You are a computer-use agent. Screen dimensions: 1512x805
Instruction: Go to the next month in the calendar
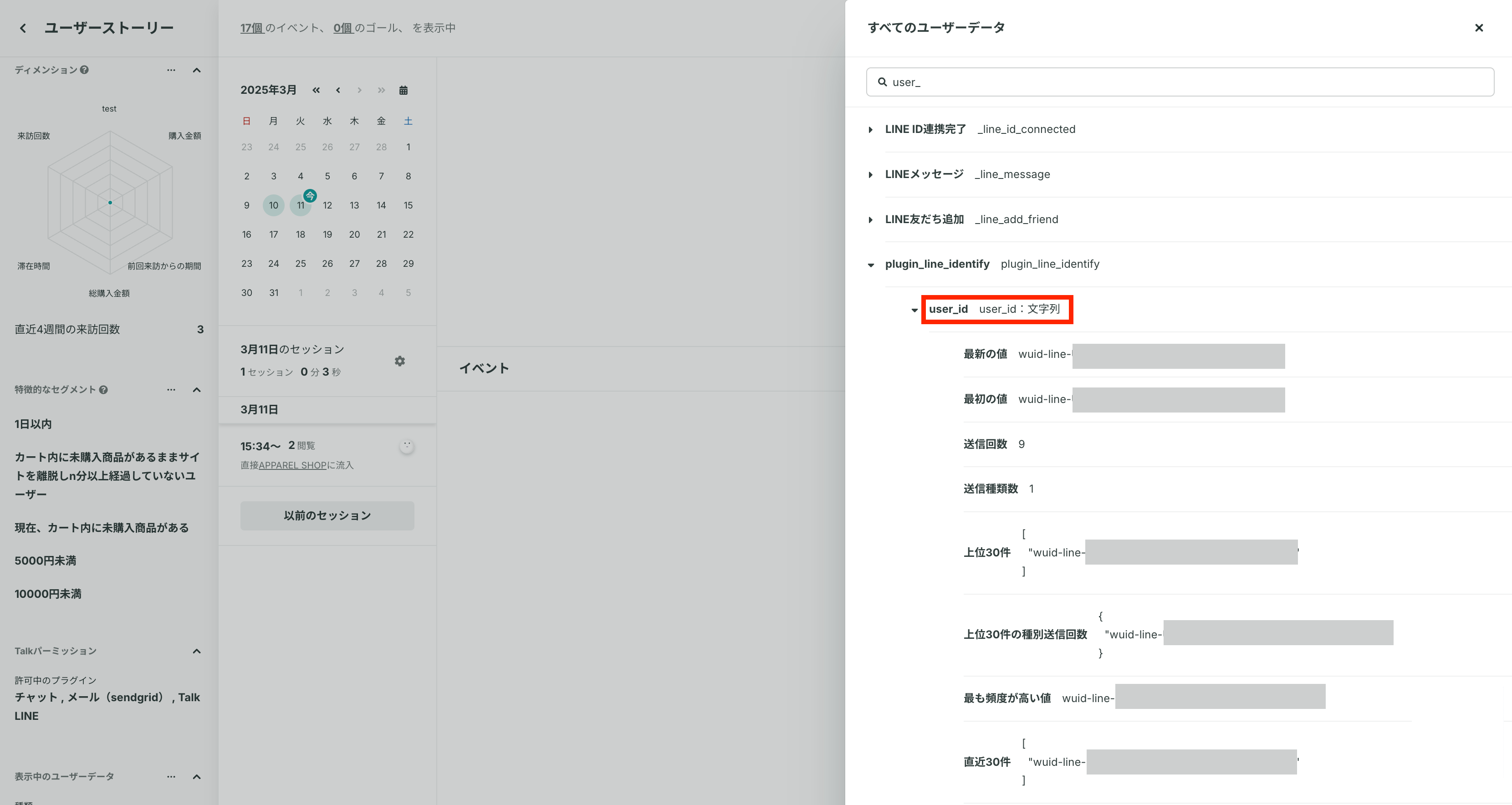click(359, 90)
